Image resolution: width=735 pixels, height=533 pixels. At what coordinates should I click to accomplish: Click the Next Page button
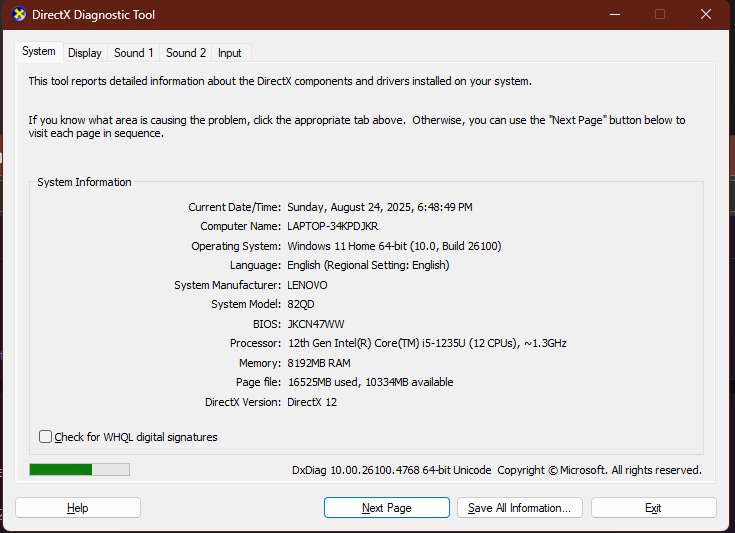click(387, 508)
